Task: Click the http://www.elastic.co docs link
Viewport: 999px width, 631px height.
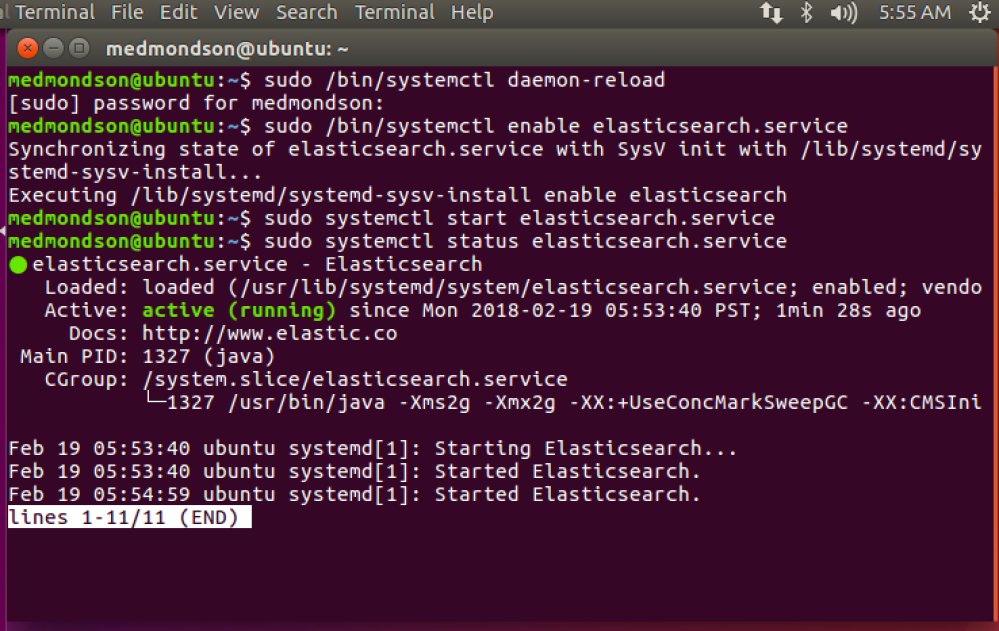Action: (x=269, y=333)
